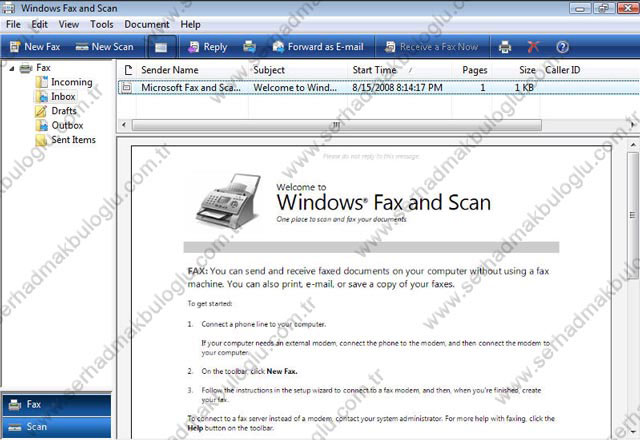This screenshot has height=440, width=640.
Task: Click the document icon column header
Action: tap(128, 70)
